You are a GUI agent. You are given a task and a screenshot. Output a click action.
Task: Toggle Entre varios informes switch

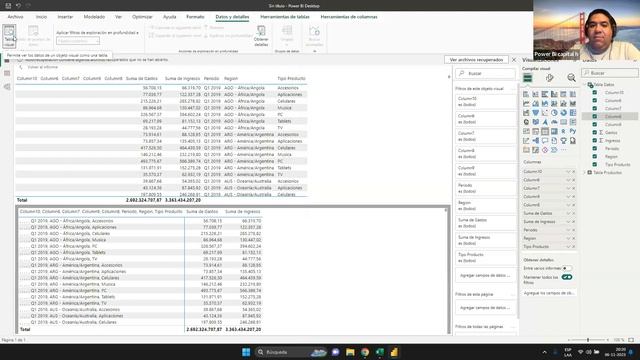click(567, 268)
